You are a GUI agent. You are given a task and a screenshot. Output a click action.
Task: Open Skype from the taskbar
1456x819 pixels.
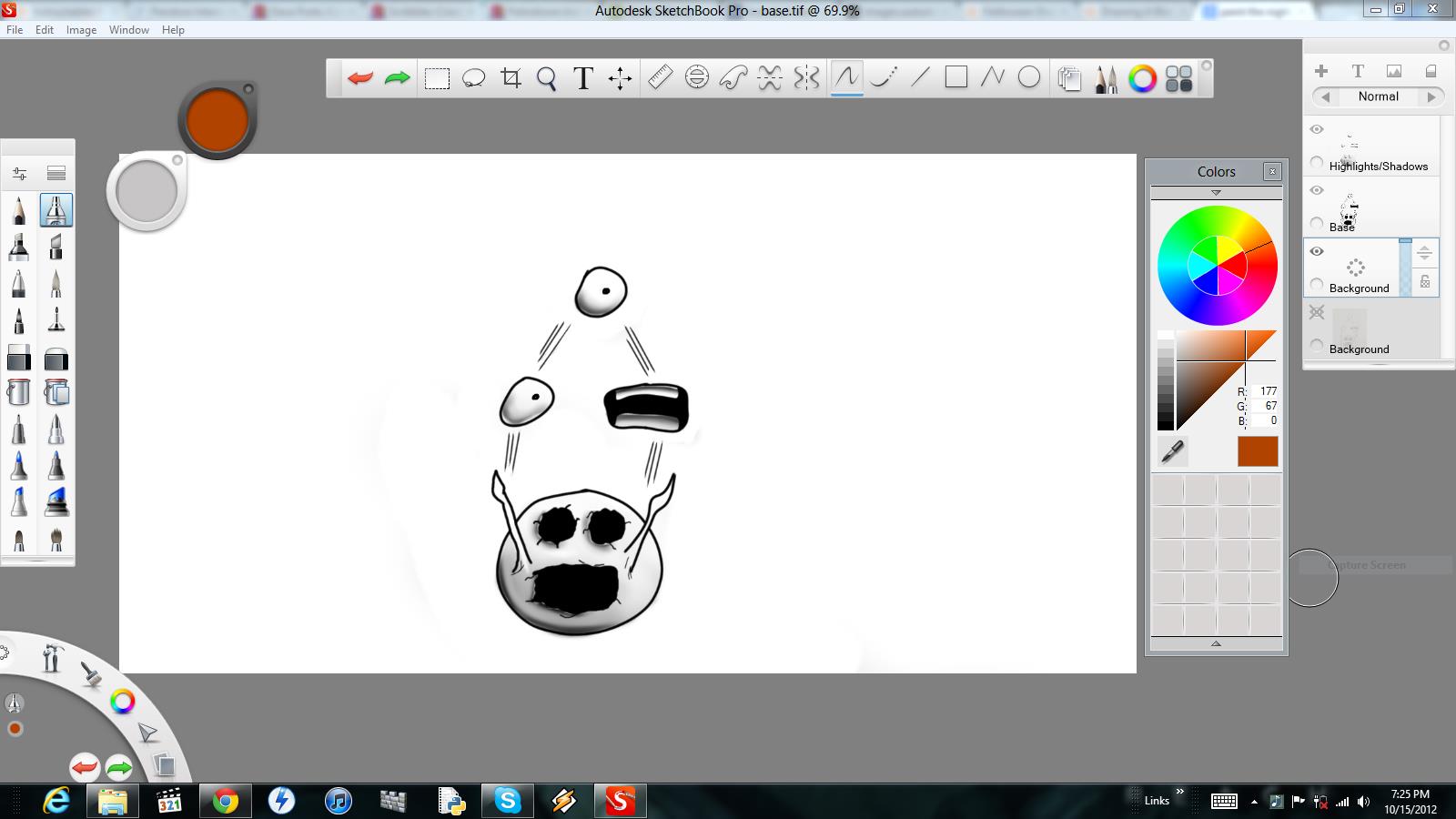pyautogui.click(x=507, y=801)
